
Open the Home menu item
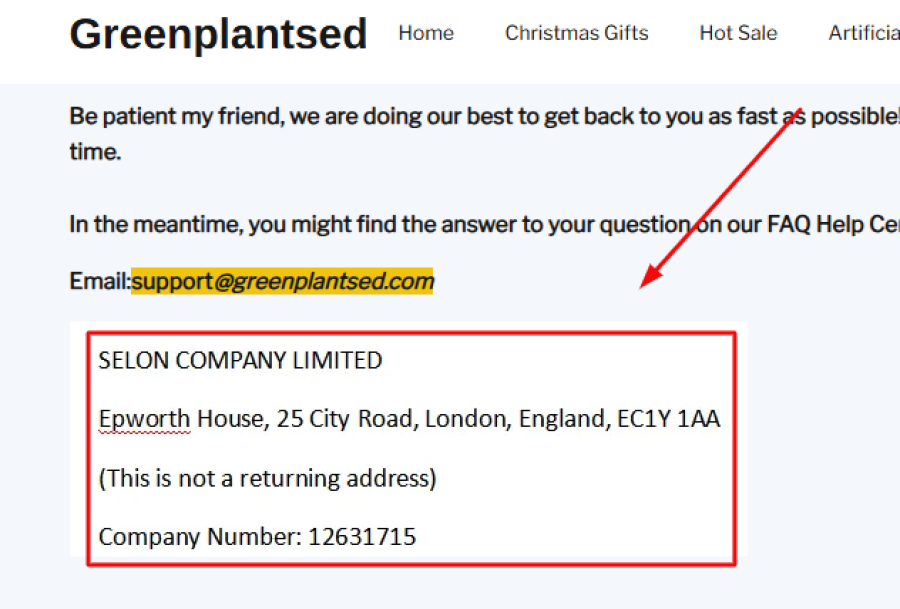(426, 33)
